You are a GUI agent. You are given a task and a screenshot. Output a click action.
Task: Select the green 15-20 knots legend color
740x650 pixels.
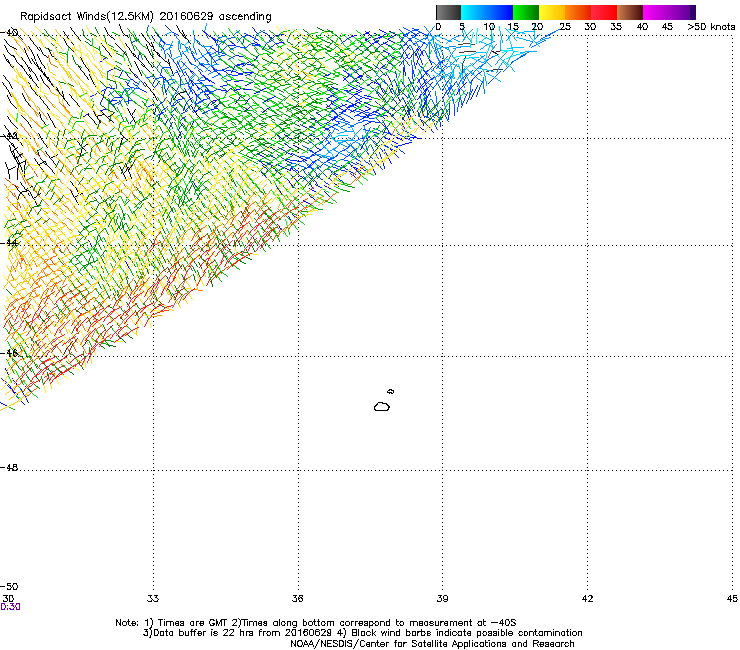pyautogui.click(x=526, y=12)
